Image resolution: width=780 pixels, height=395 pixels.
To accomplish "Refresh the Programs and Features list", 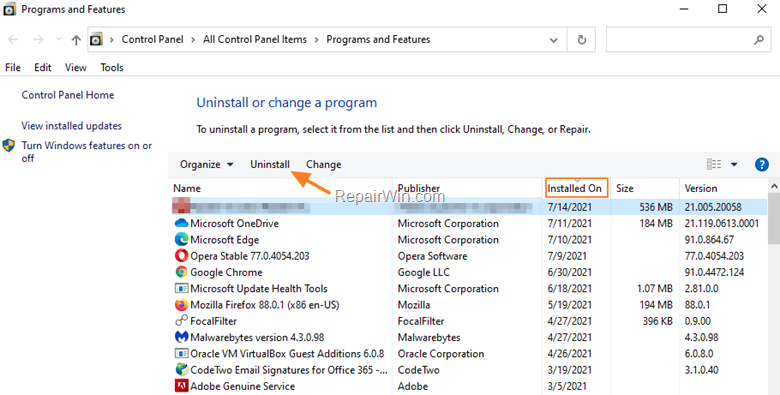I will point(582,40).
